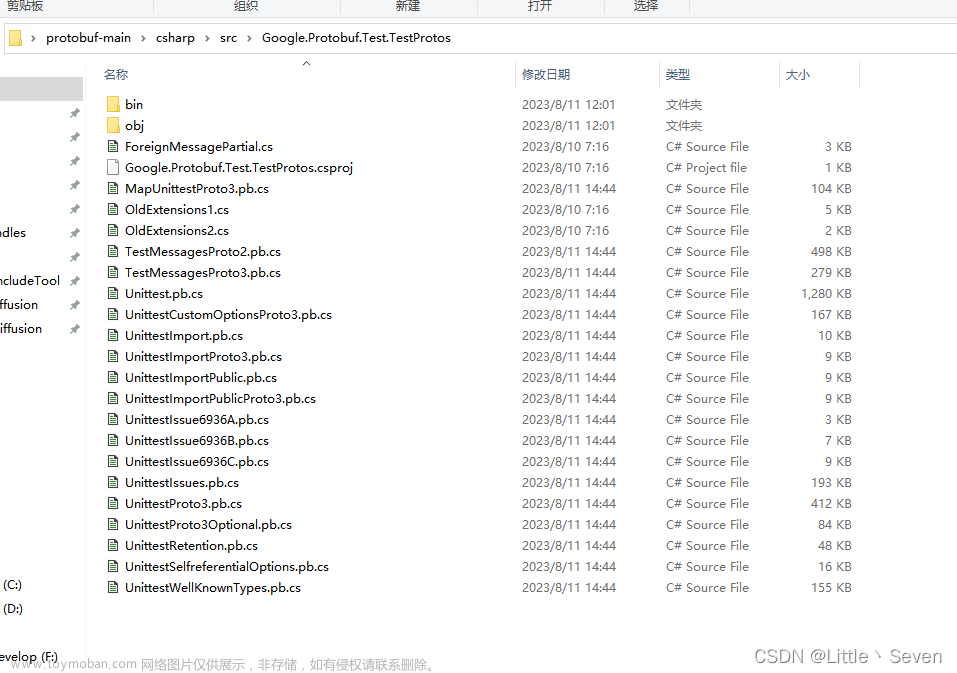This screenshot has width=957, height=673.
Task: Click the UnittestIssue6936C.pb.cs file icon
Action: (x=113, y=462)
